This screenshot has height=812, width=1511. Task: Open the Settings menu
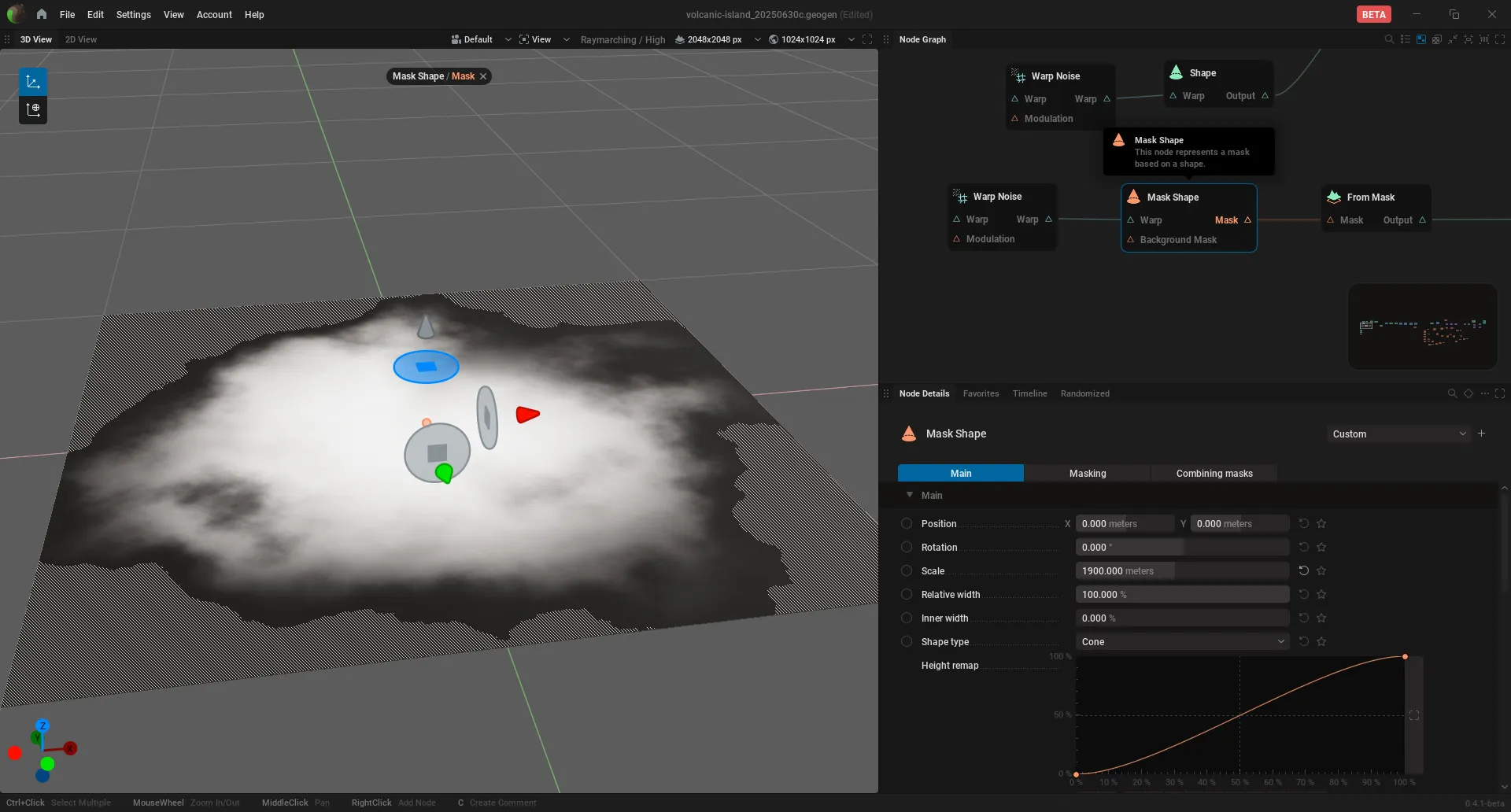click(133, 14)
